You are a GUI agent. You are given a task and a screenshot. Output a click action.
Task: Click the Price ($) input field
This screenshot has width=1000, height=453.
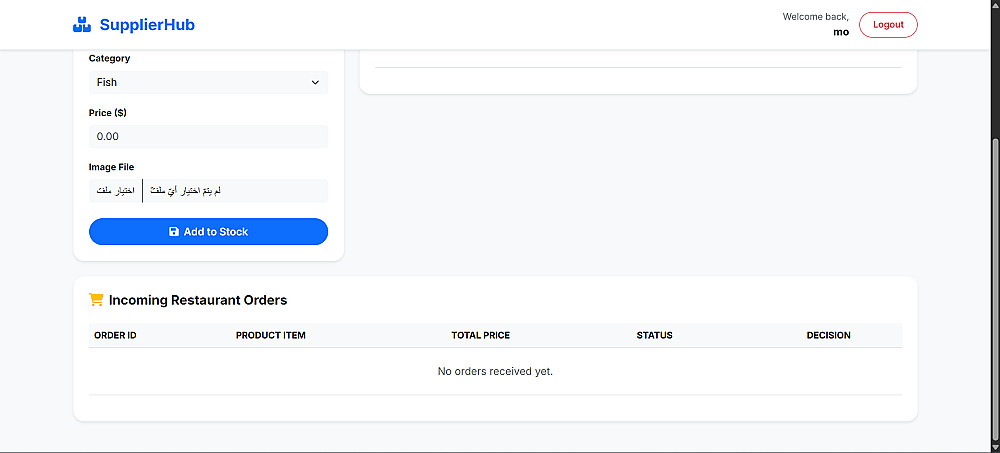click(x=208, y=137)
